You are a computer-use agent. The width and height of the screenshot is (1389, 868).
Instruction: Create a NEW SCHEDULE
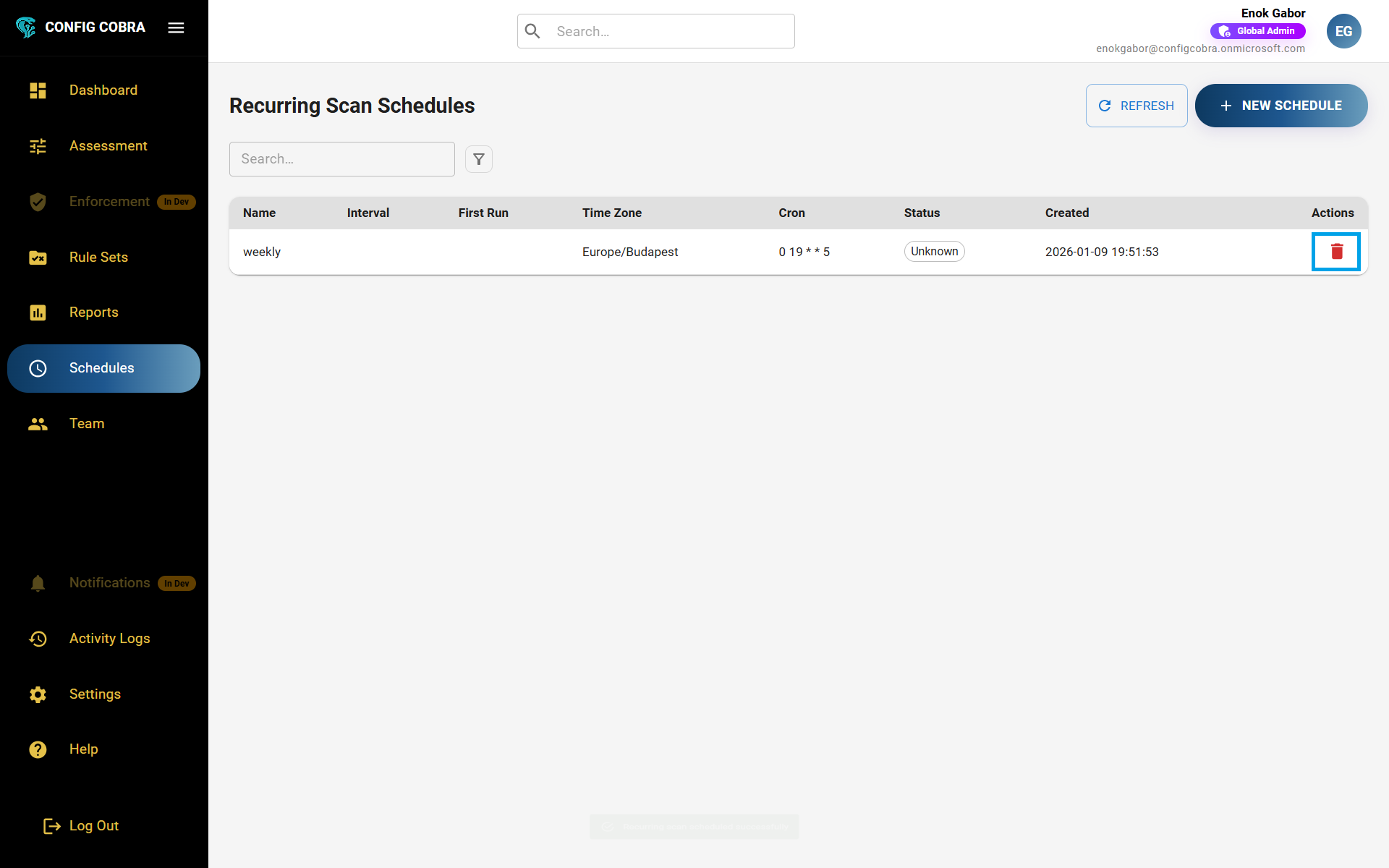pyautogui.click(x=1280, y=105)
